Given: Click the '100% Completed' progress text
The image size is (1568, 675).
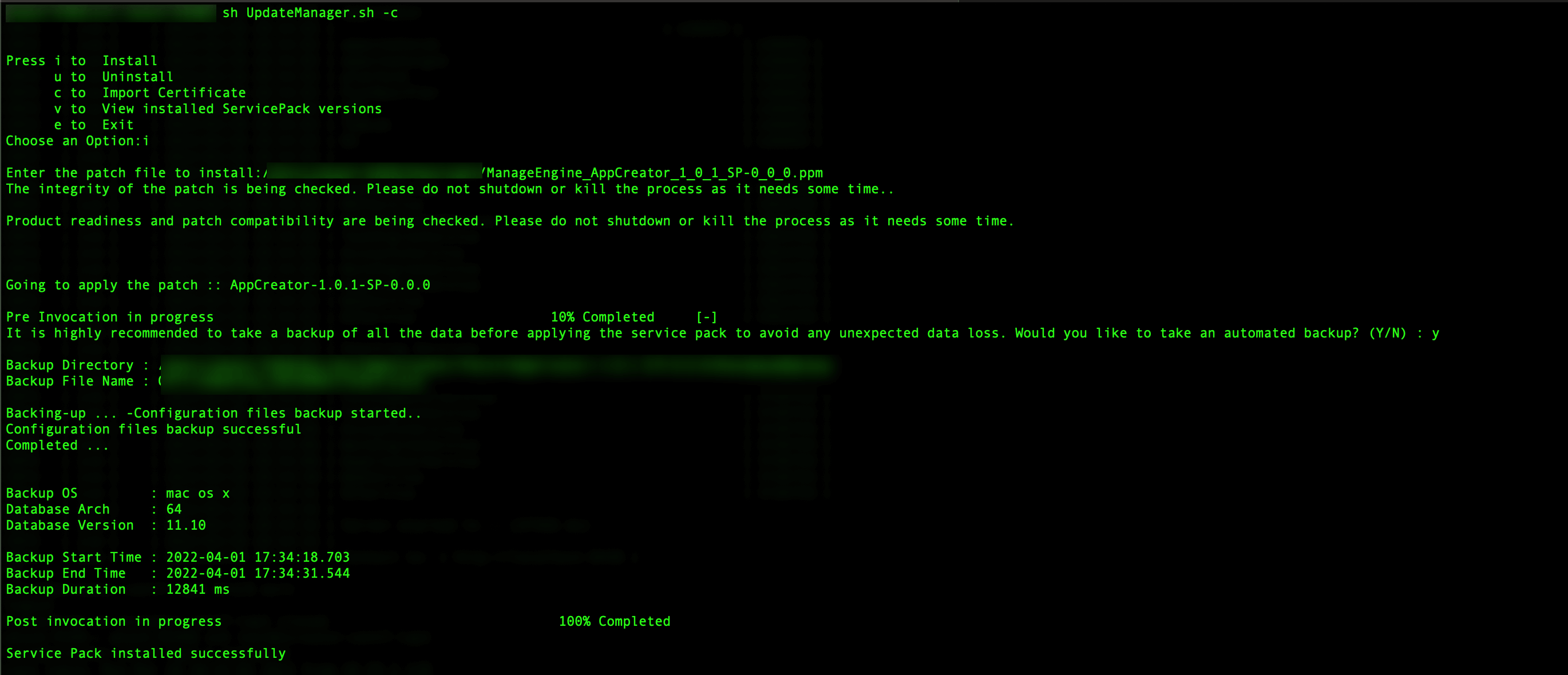Looking at the screenshot, I should (615, 621).
